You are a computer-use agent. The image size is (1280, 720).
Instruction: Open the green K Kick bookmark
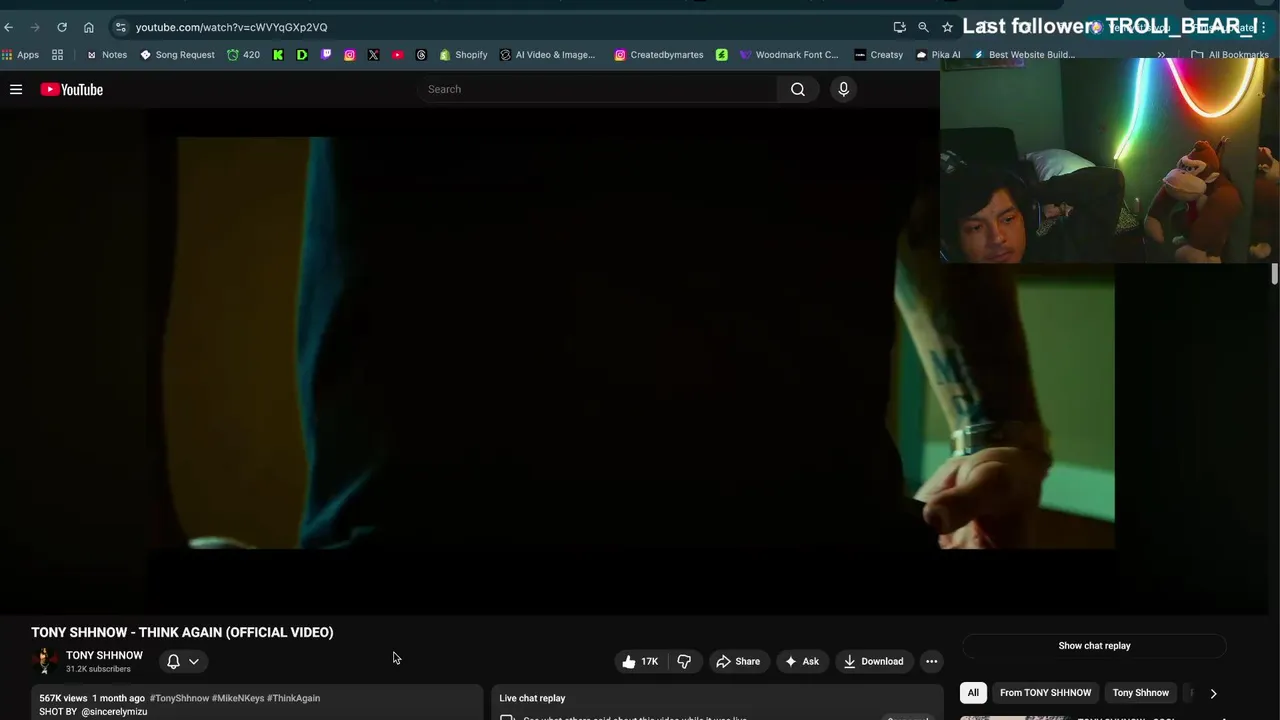(x=278, y=55)
